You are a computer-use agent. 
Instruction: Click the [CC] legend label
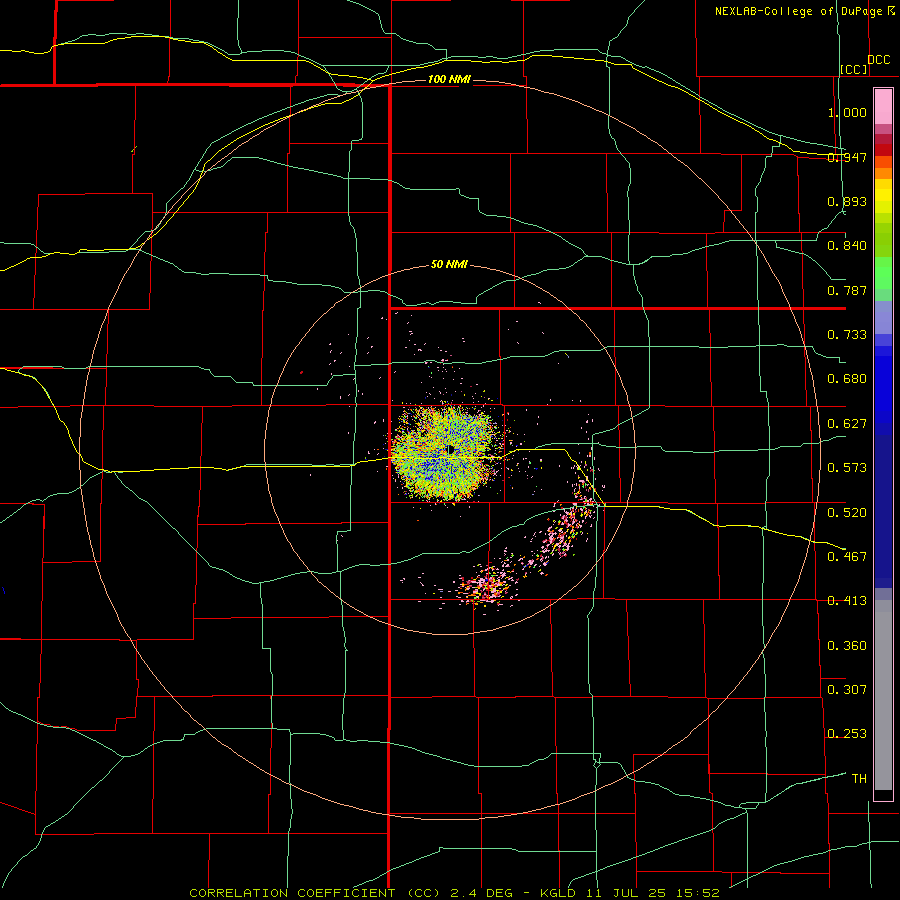pos(854,69)
